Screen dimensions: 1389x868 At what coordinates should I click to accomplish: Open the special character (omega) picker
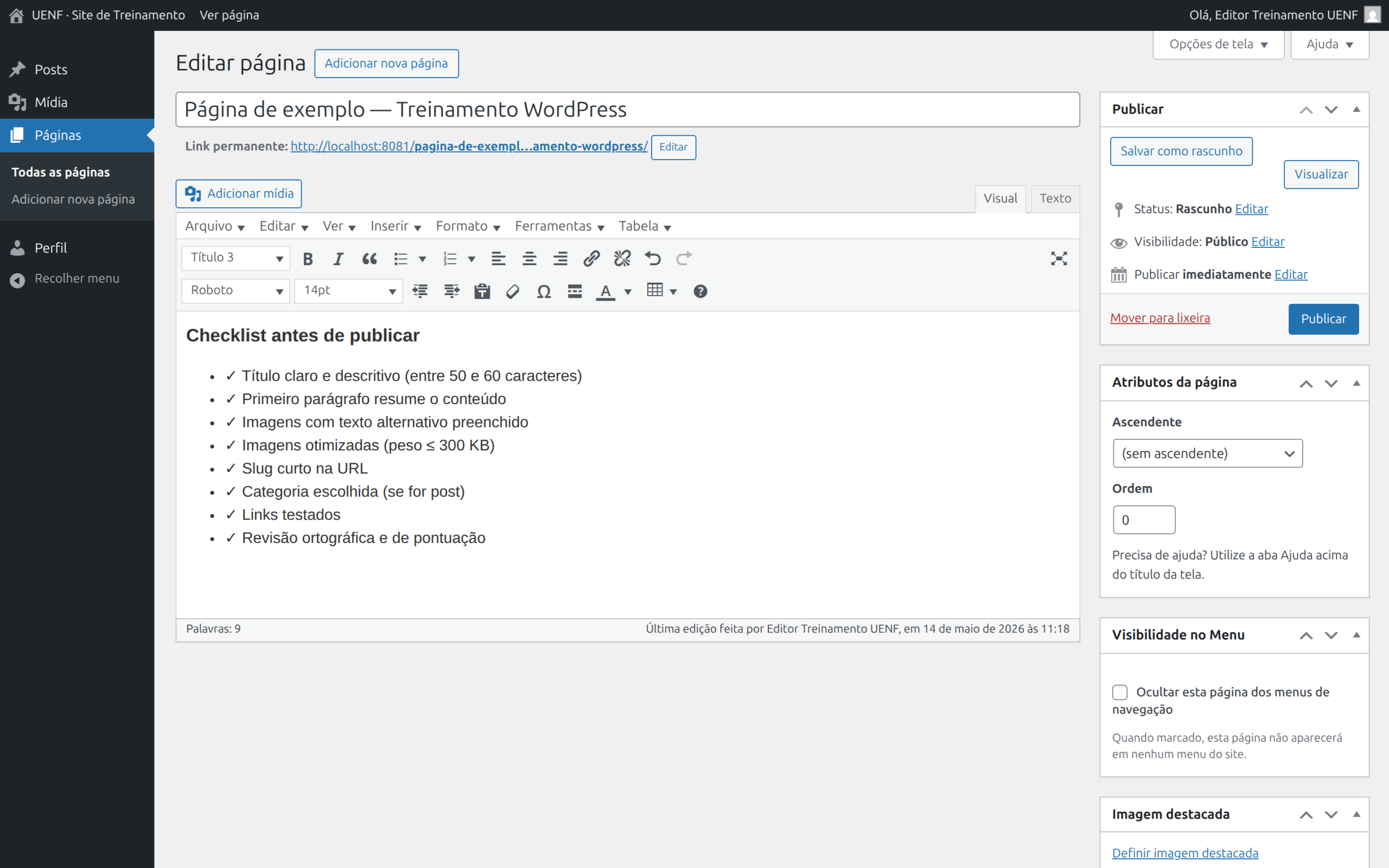coord(544,292)
